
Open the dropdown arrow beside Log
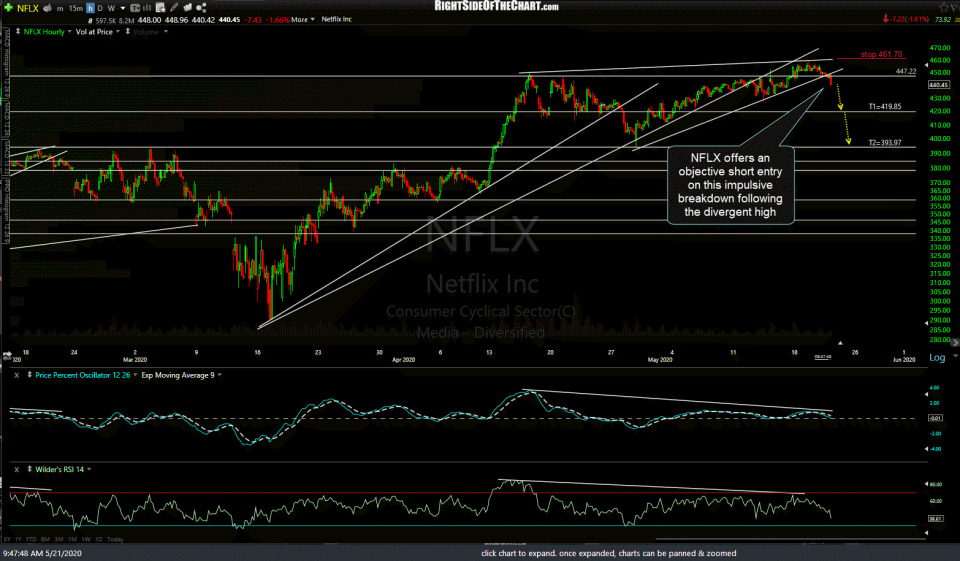click(x=955, y=356)
